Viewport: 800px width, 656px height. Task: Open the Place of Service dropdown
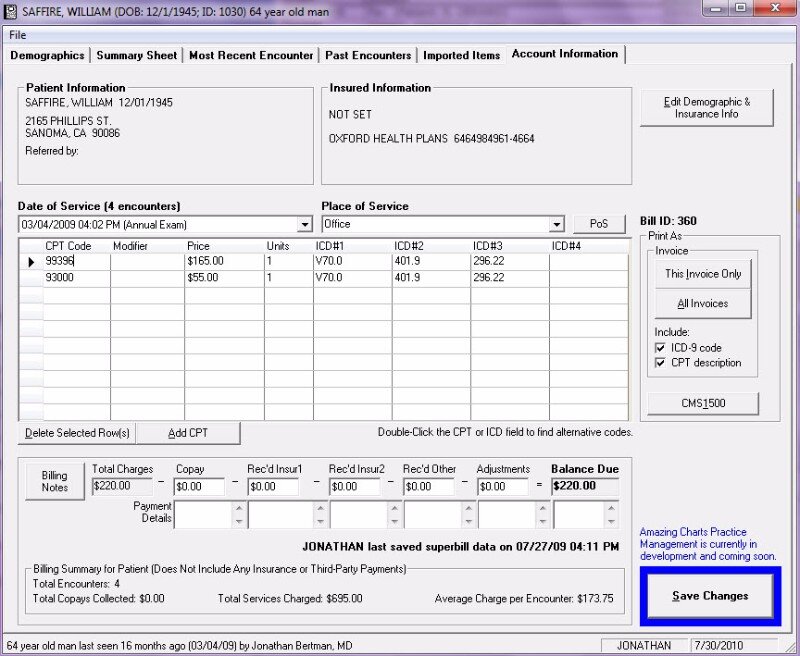tap(557, 225)
